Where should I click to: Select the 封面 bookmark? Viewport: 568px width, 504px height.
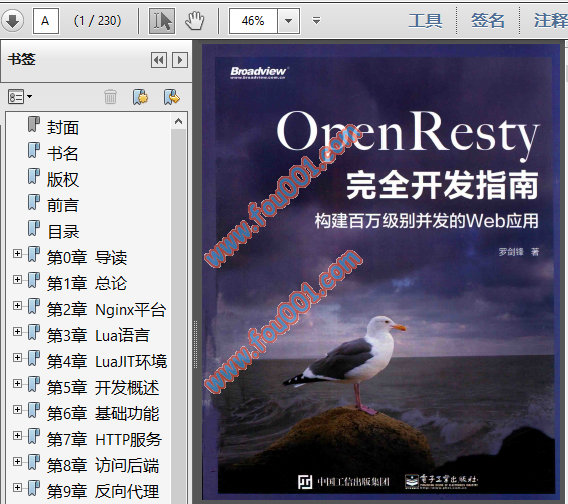tap(63, 128)
